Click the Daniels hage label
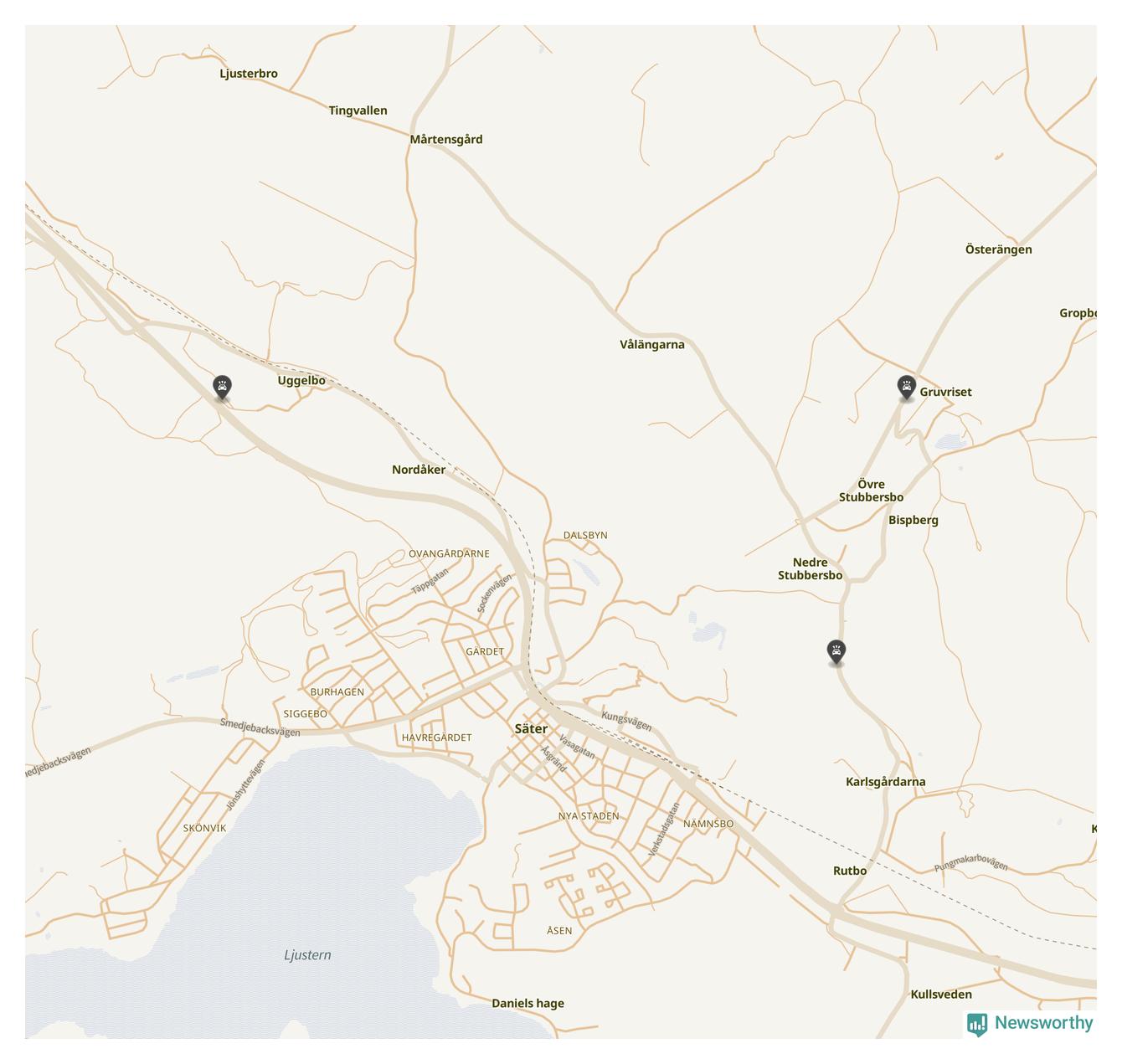1122x1064 pixels. 528,1004
